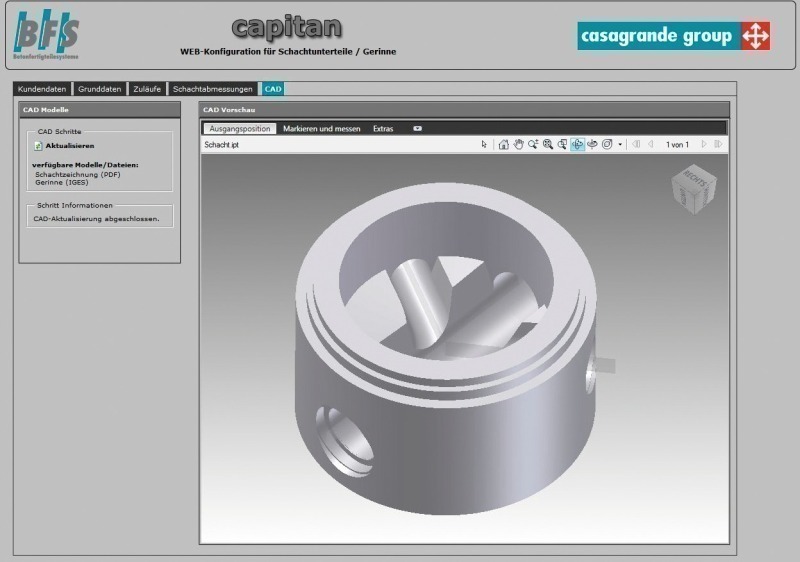The width and height of the screenshot is (800, 562).
Task: Select the Turntable rotation tool
Action: 592,144
